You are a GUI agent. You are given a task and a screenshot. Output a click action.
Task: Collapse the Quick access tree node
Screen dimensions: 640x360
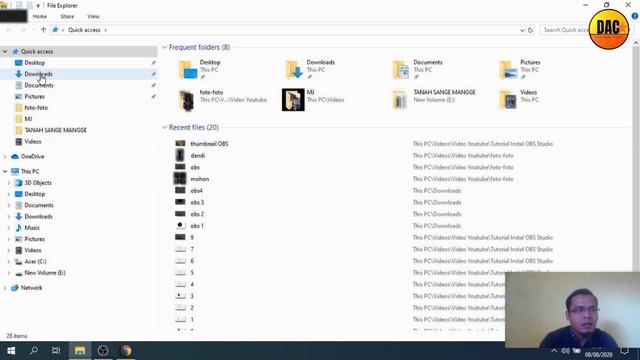click(x=5, y=51)
